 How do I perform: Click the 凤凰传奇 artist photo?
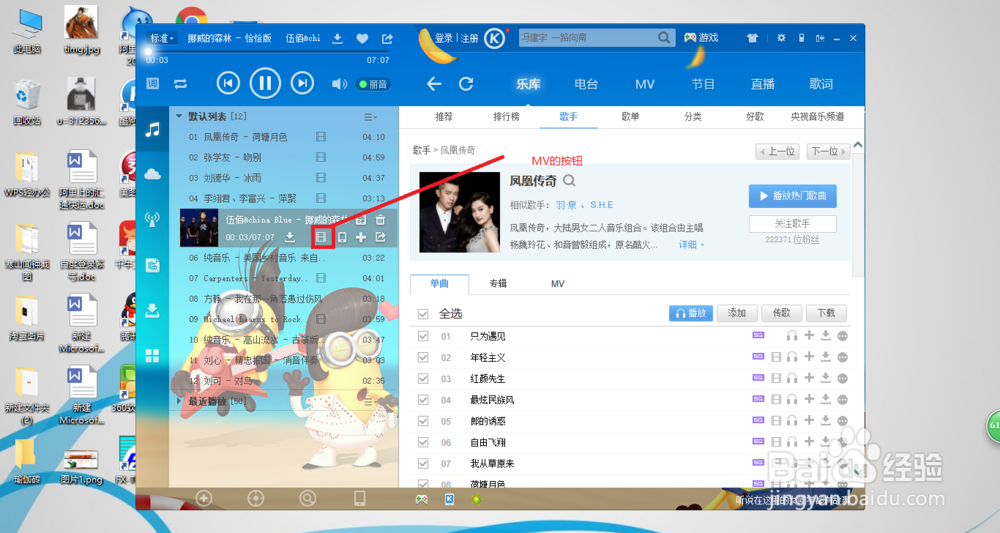[459, 212]
